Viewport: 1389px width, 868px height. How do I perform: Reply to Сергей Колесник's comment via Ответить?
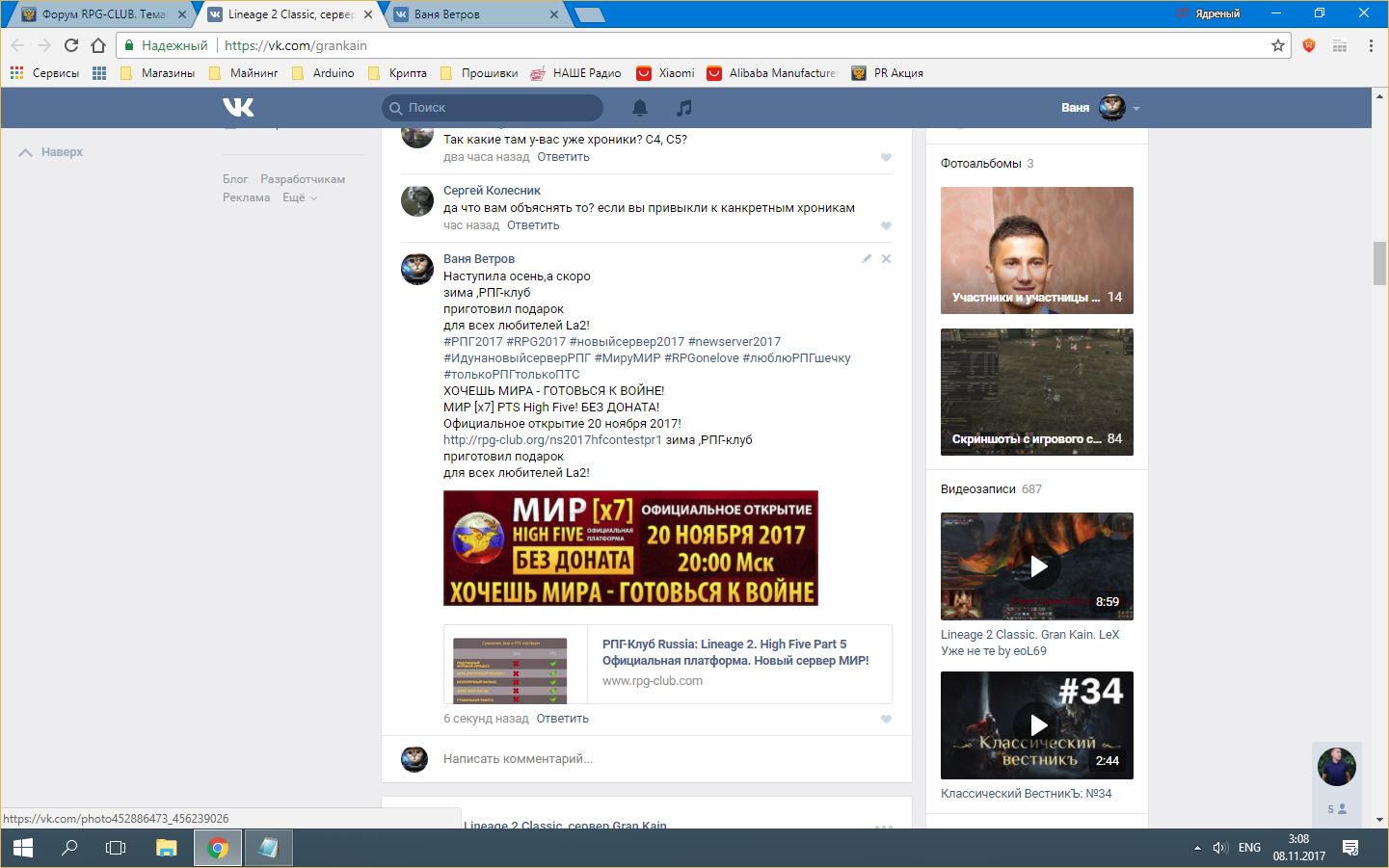(533, 225)
